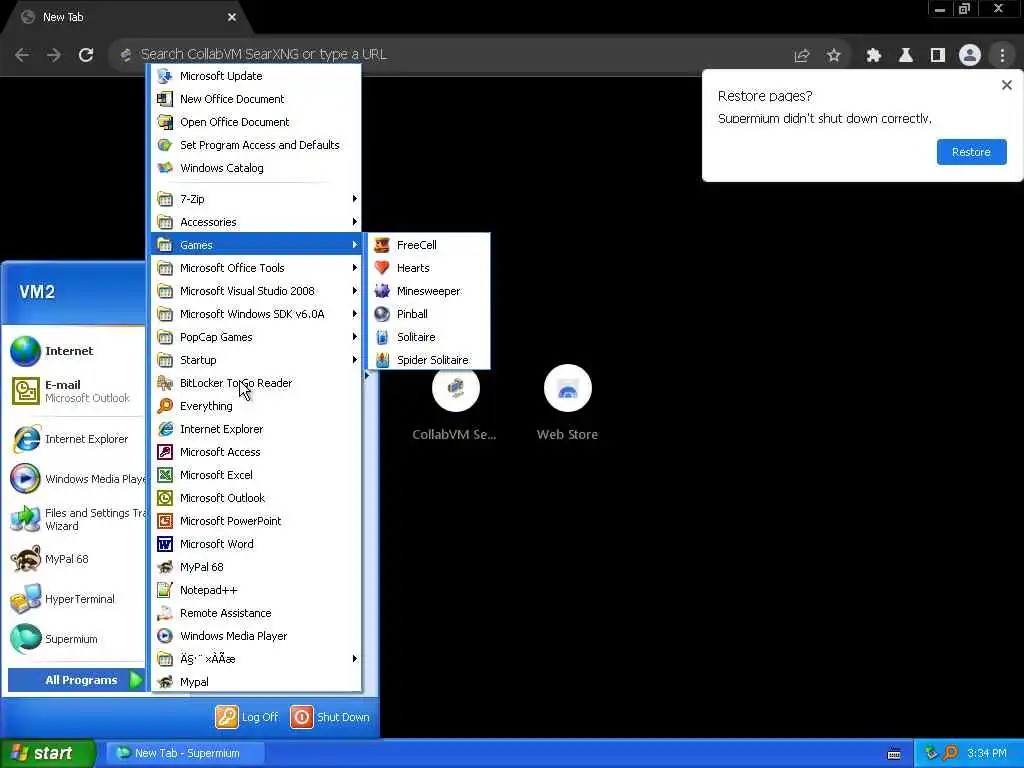Expand PopCap Games folder
The width and height of the screenshot is (1024, 768).
click(x=256, y=337)
